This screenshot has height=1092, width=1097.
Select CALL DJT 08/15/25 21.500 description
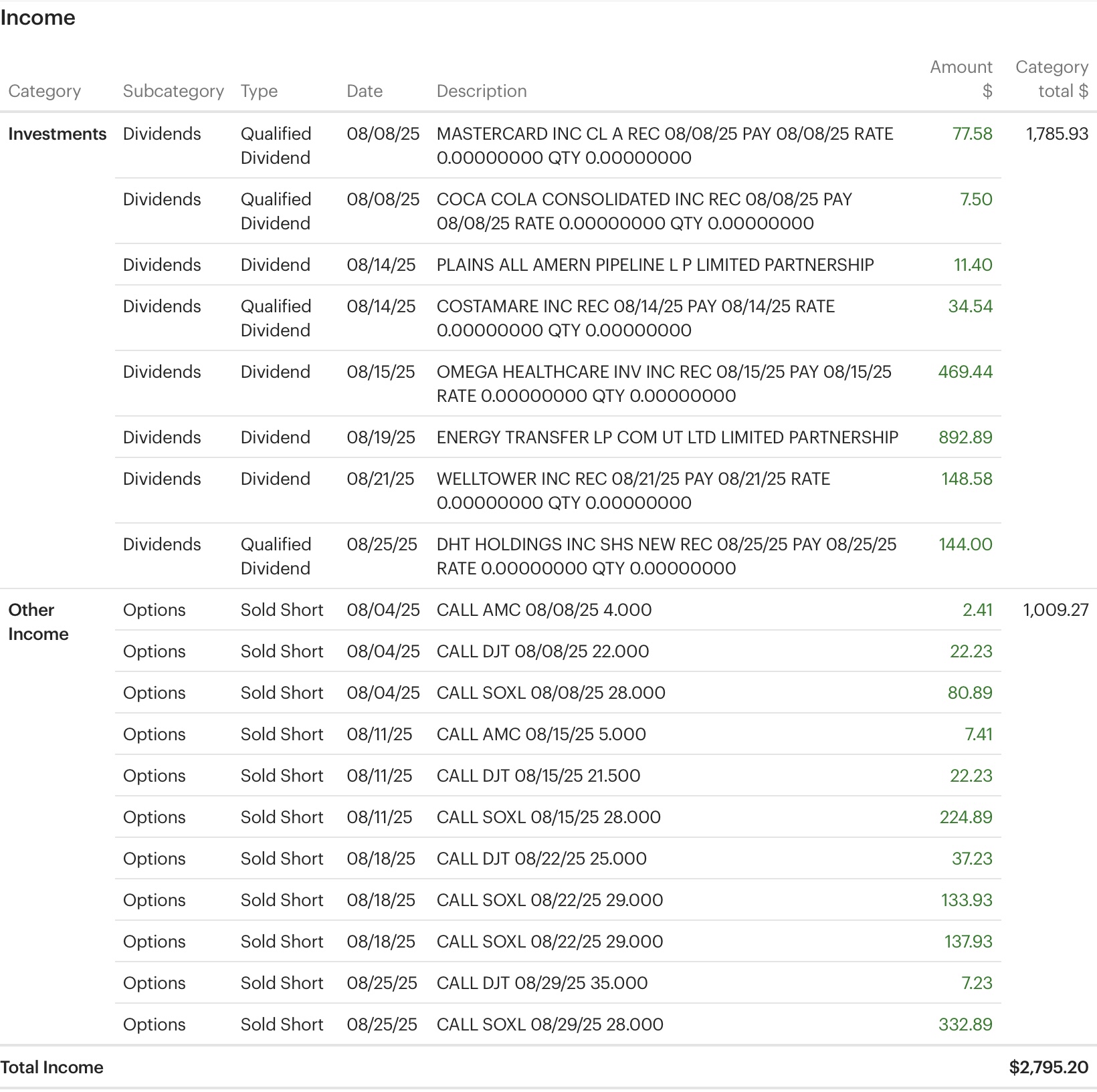pyautogui.click(x=538, y=776)
